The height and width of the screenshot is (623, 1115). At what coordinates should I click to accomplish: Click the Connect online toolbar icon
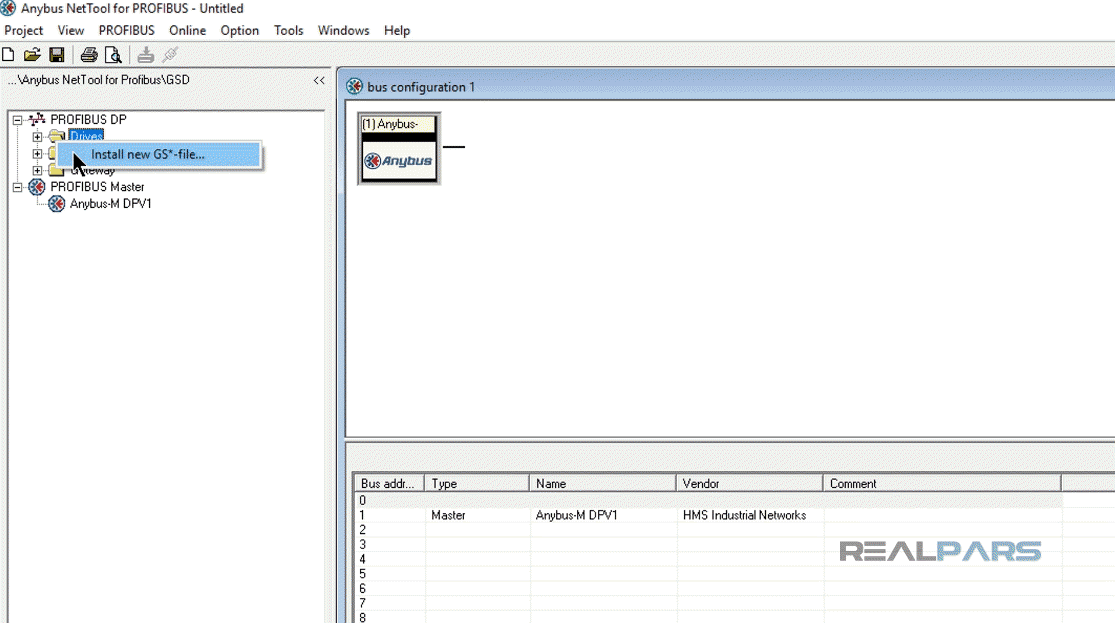(x=170, y=55)
